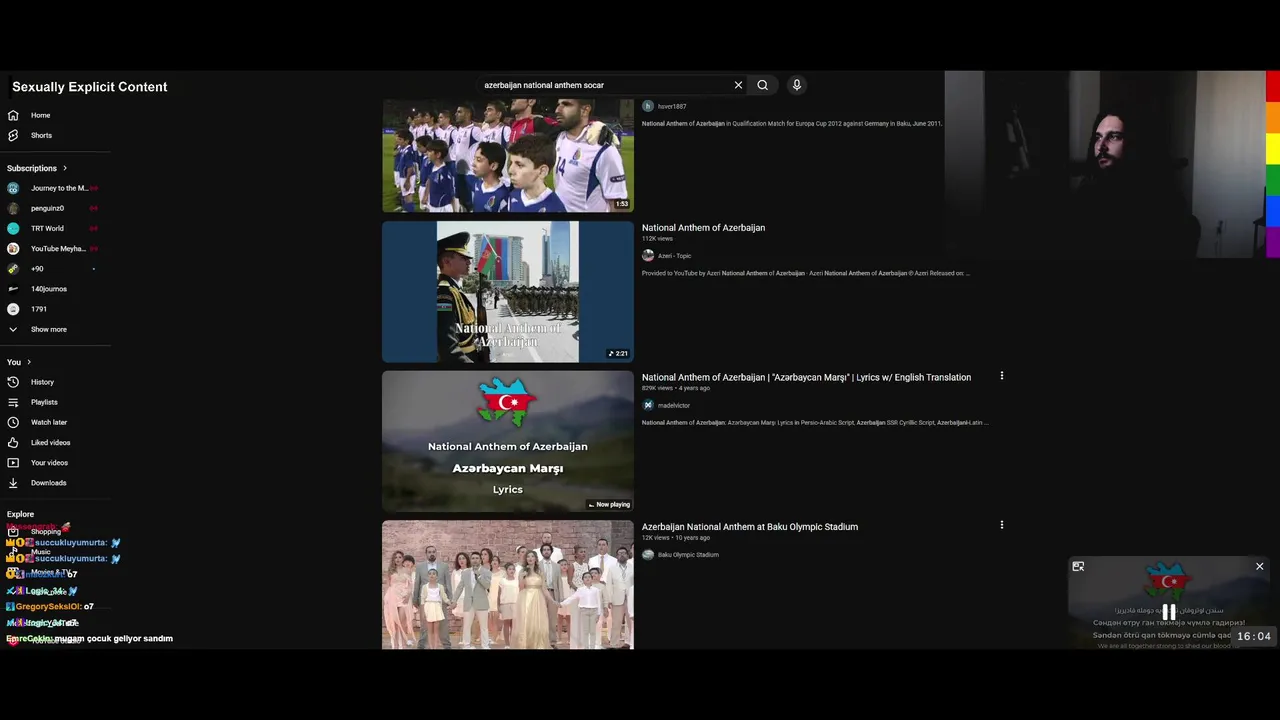Open 1791 channel avatar
The width and height of the screenshot is (1280, 720).
coord(13,309)
